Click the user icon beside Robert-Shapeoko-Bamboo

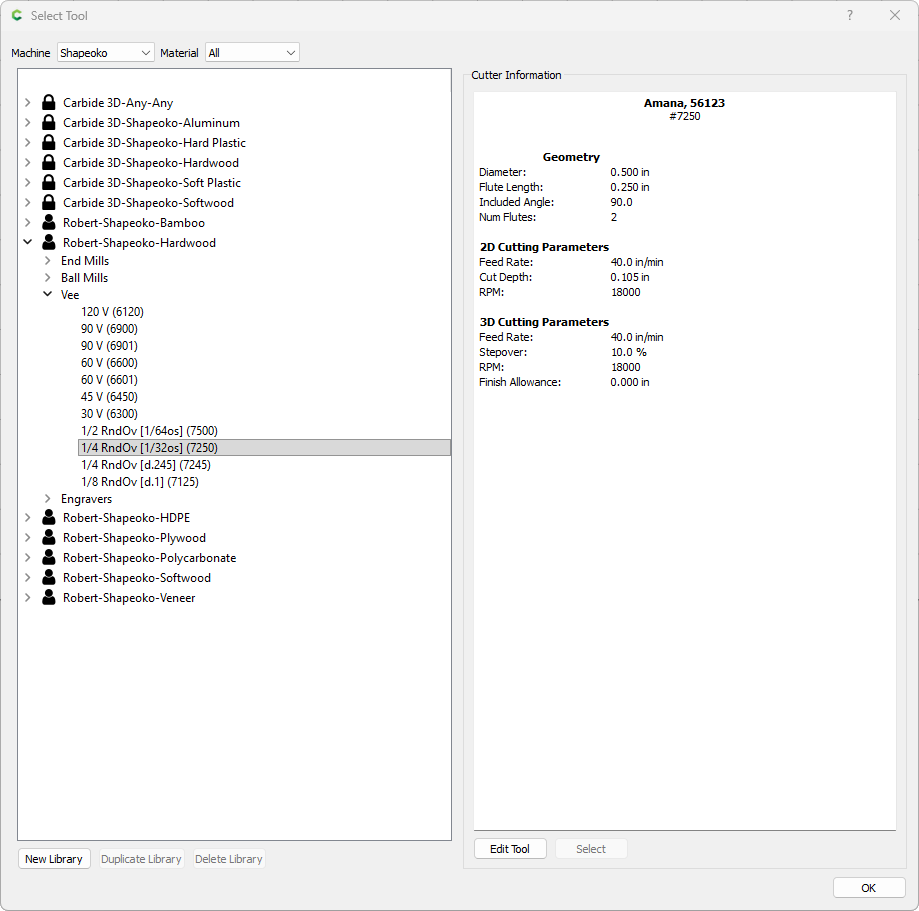(x=48, y=223)
